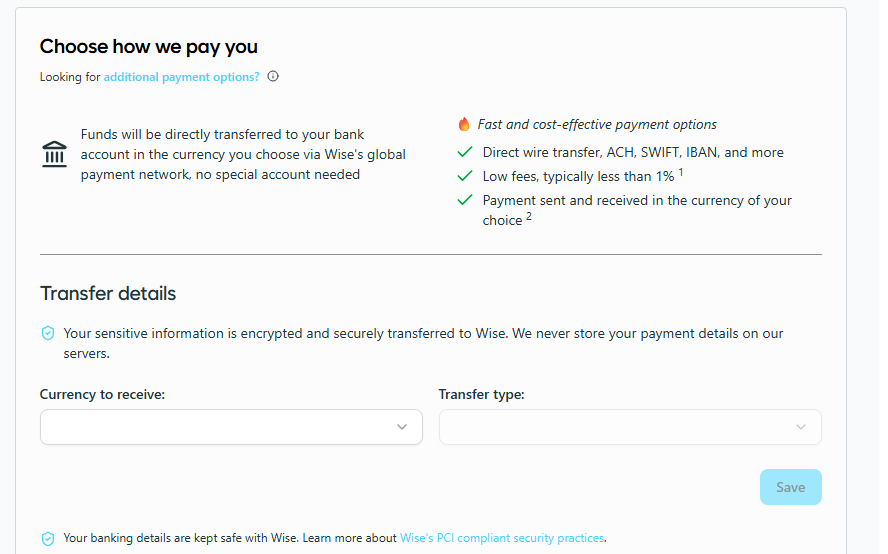Open the additional payment options link
The width and height of the screenshot is (888, 554).
(x=181, y=76)
